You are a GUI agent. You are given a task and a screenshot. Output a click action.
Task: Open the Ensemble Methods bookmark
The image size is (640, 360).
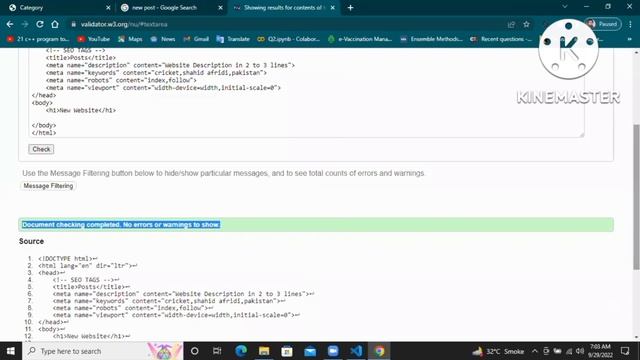(431, 39)
